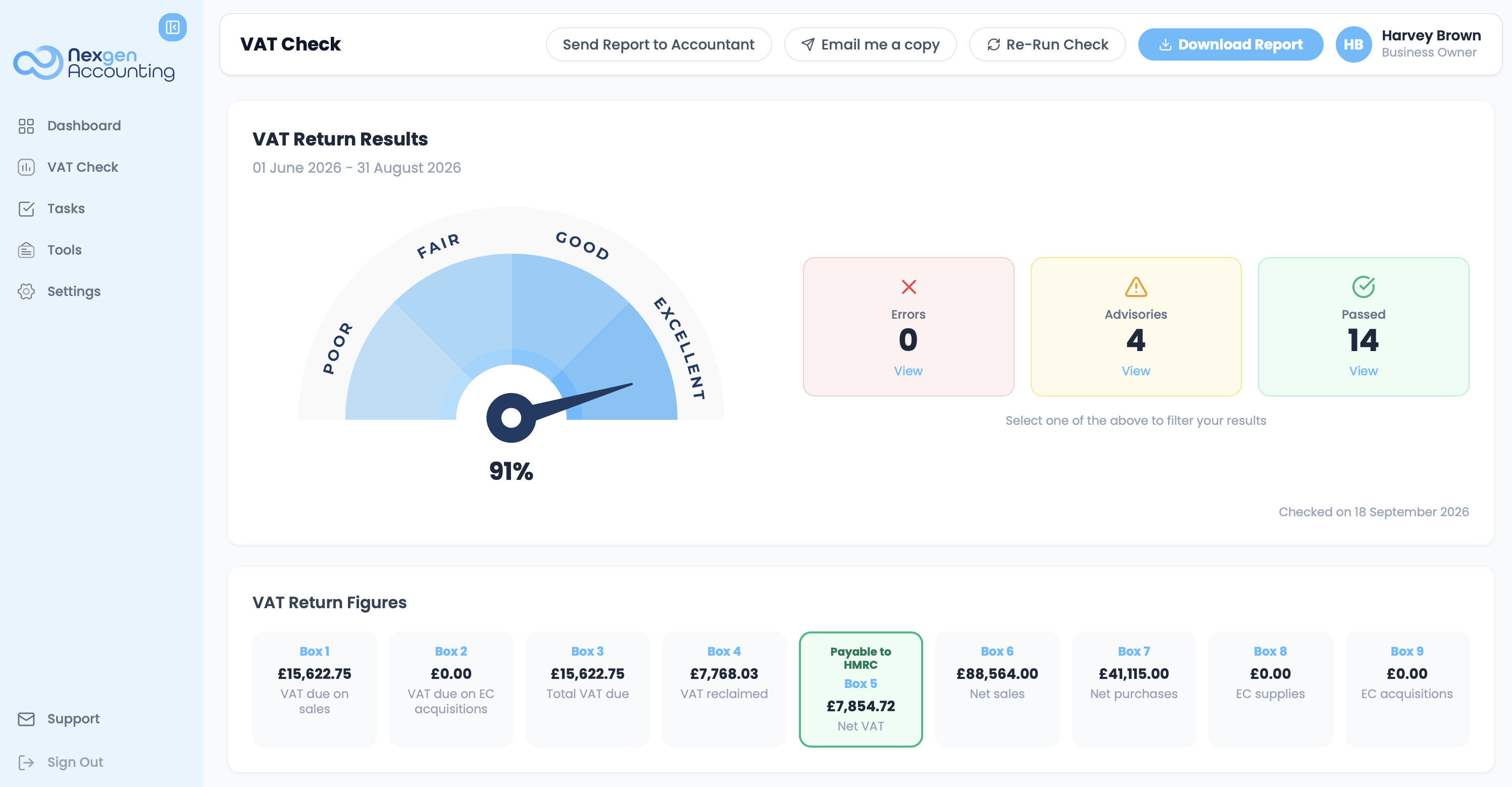This screenshot has width=1512, height=787.
Task: Select the Box 7 Net purchases card
Action: [x=1133, y=689]
